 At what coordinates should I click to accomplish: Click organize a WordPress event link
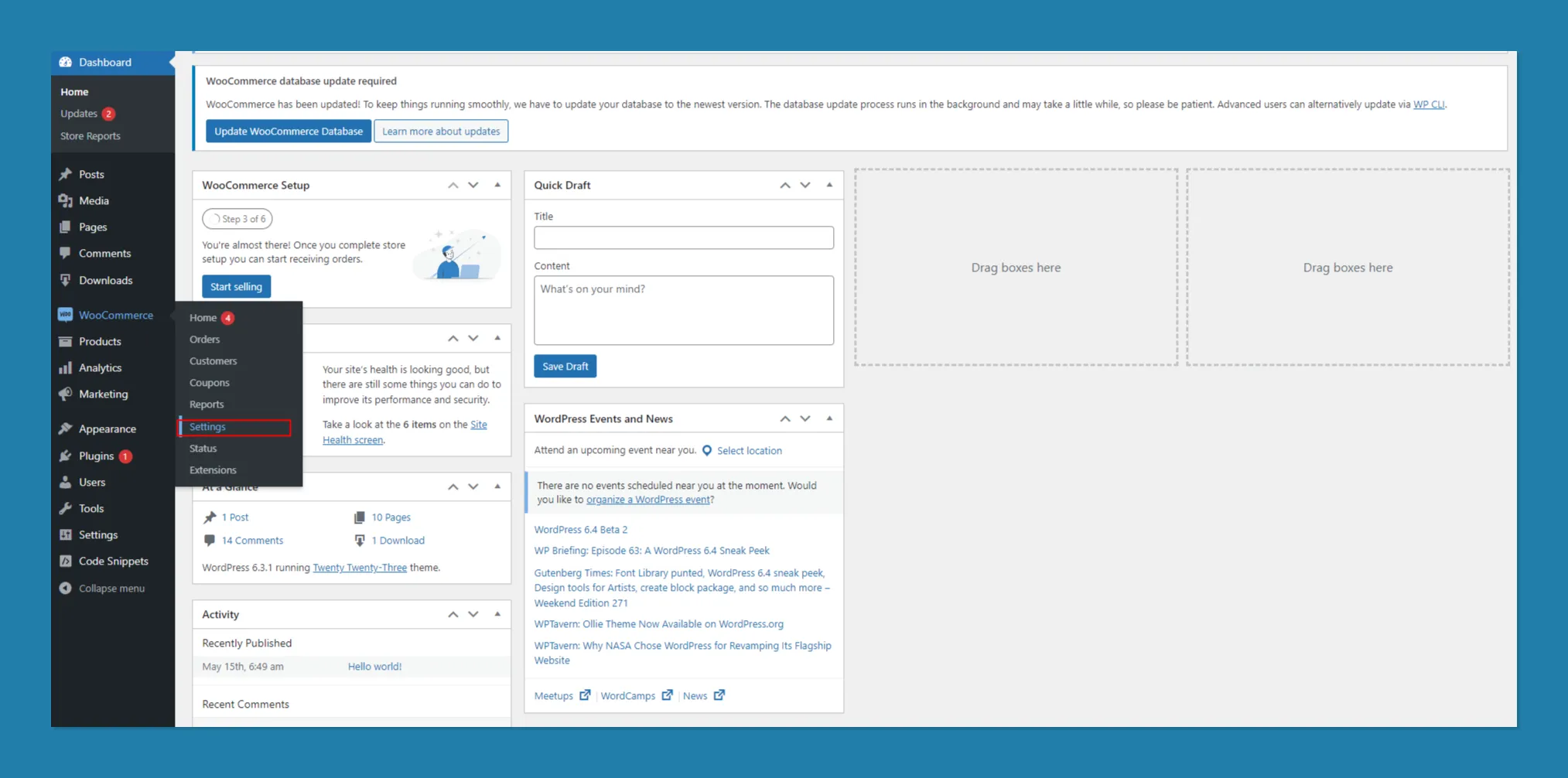coord(647,500)
